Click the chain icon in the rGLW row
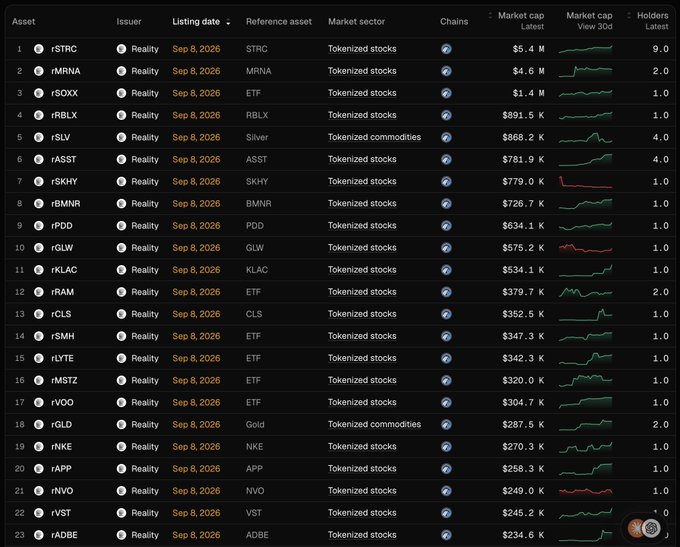The width and height of the screenshot is (680, 547). tap(446, 248)
